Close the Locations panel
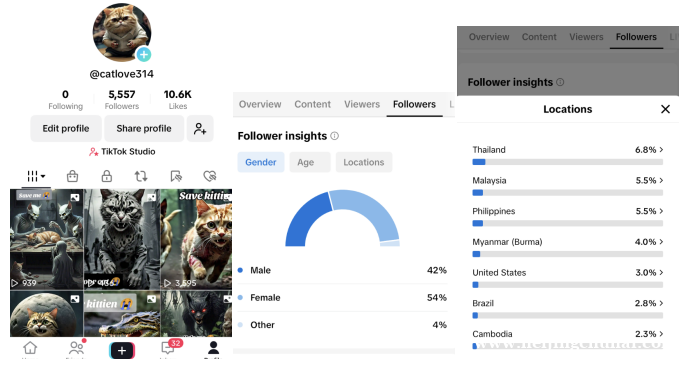683x369 pixels. pos(665,109)
